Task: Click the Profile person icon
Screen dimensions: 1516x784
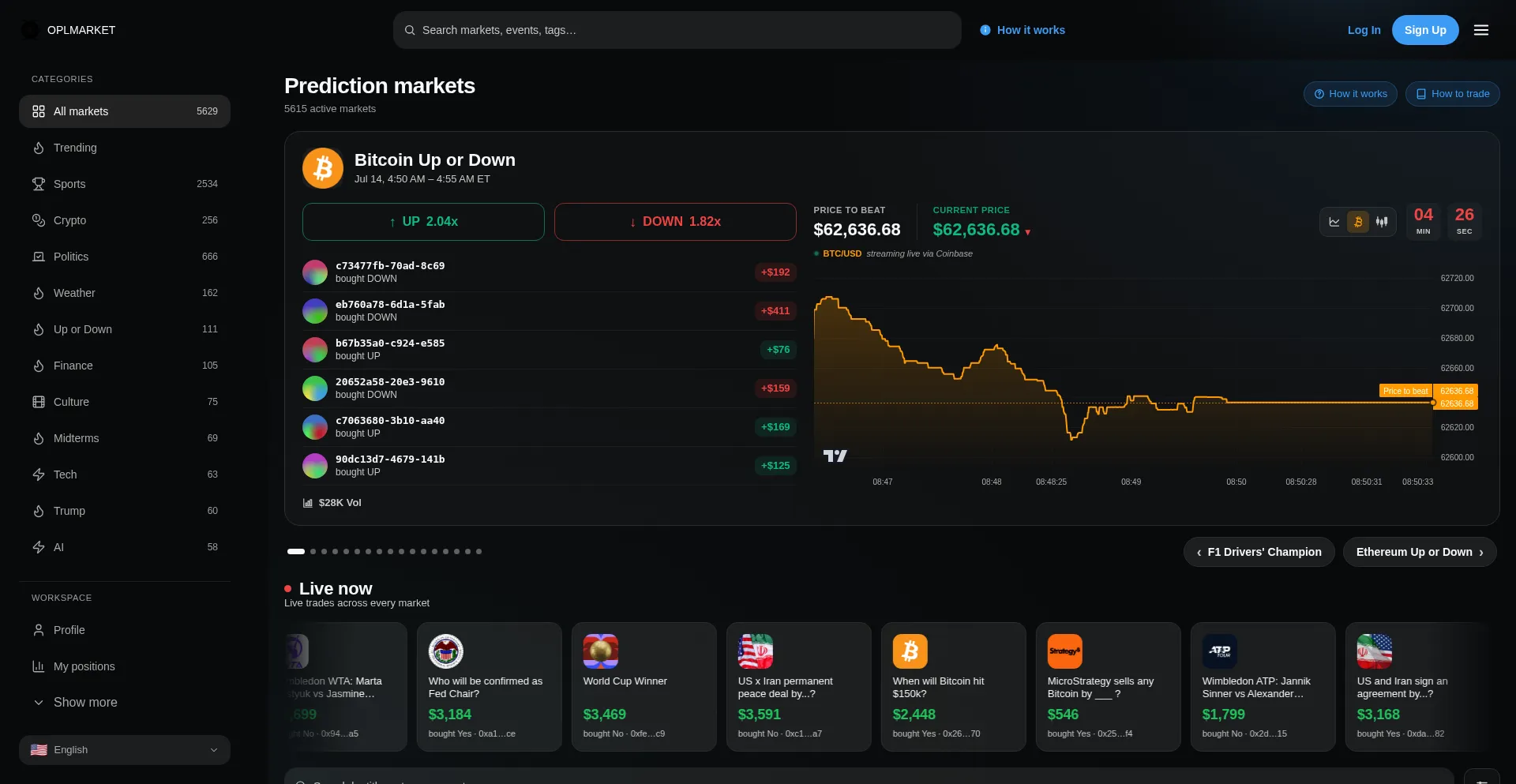Action: [39, 630]
